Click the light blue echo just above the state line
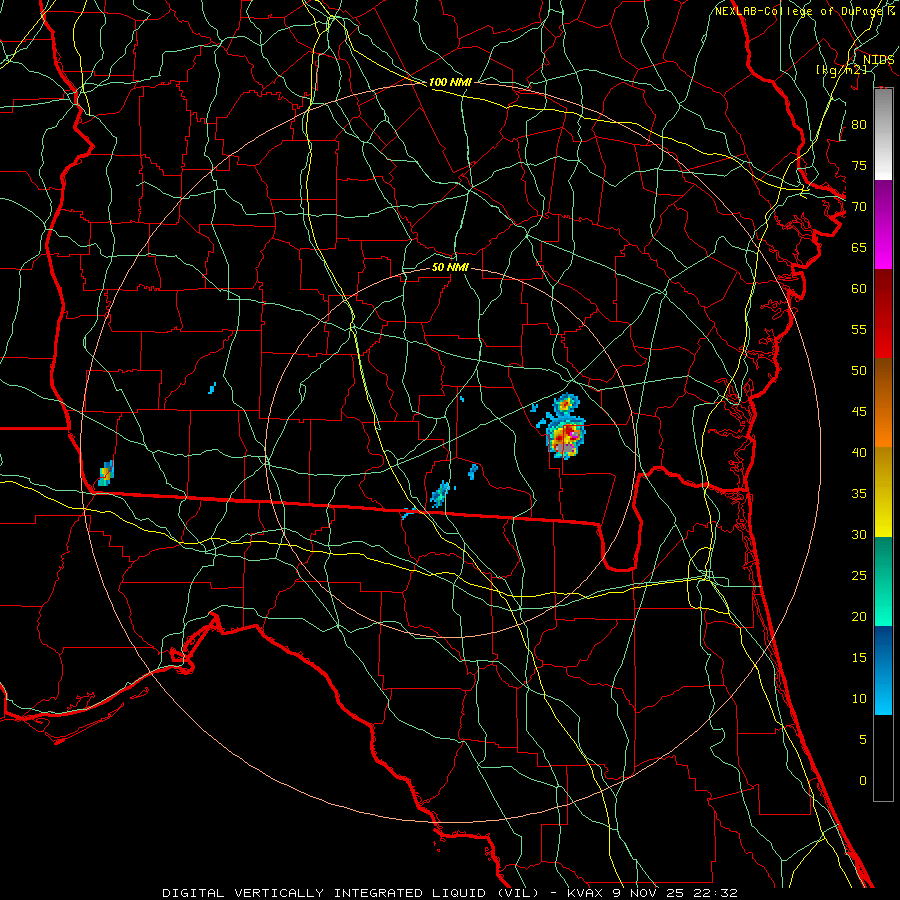 pyautogui.click(x=441, y=494)
